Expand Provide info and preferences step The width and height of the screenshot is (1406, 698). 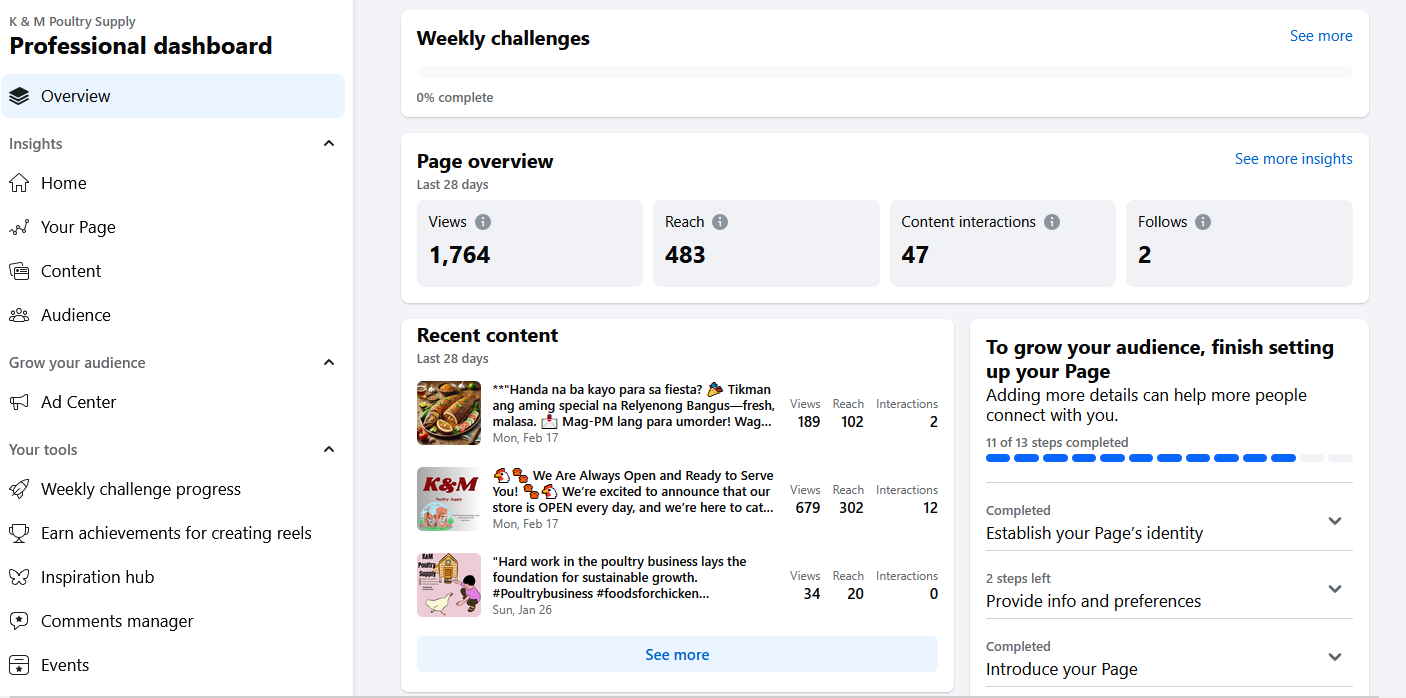coord(1334,589)
